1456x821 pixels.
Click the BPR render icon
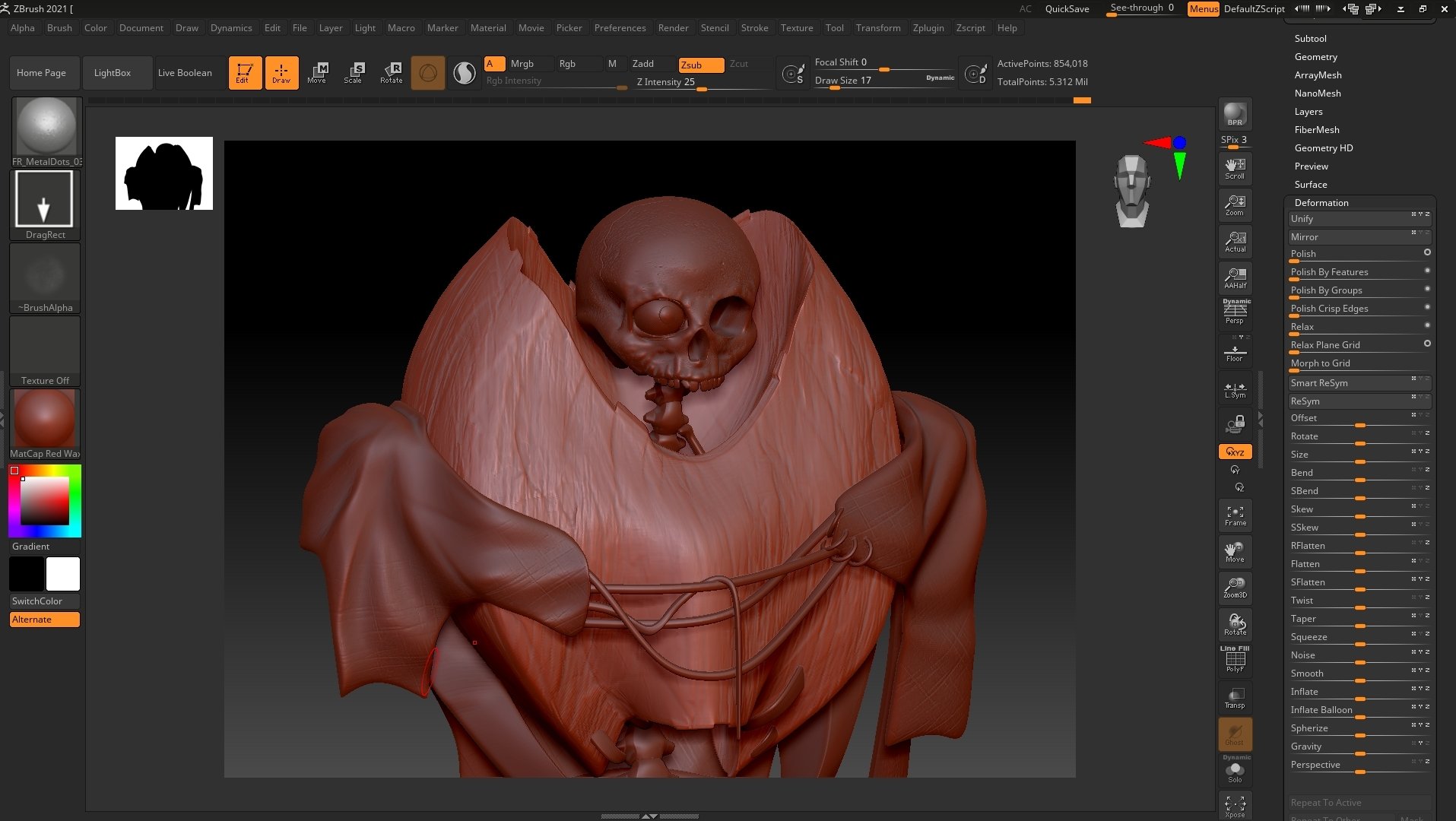(x=1235, y=114)
